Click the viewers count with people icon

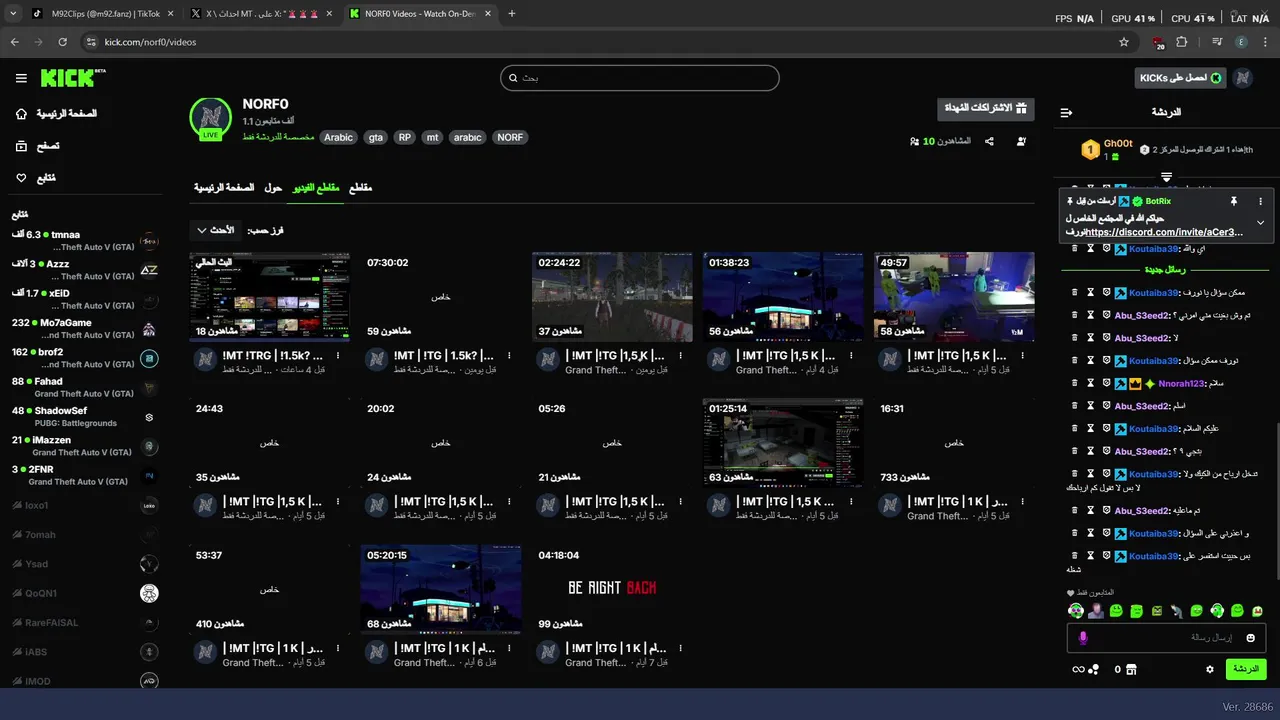(940, 142)
